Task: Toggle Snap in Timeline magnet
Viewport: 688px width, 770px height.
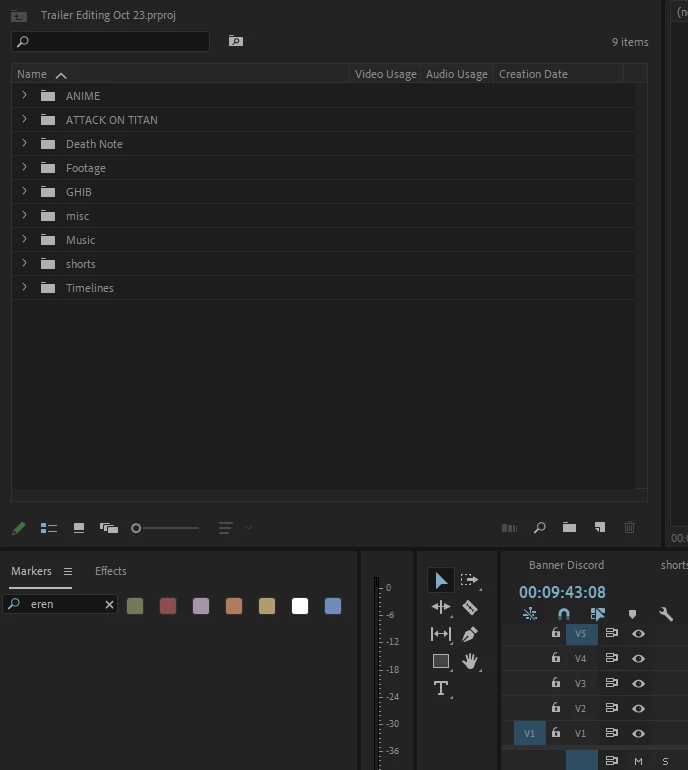Action: [564, 614]
